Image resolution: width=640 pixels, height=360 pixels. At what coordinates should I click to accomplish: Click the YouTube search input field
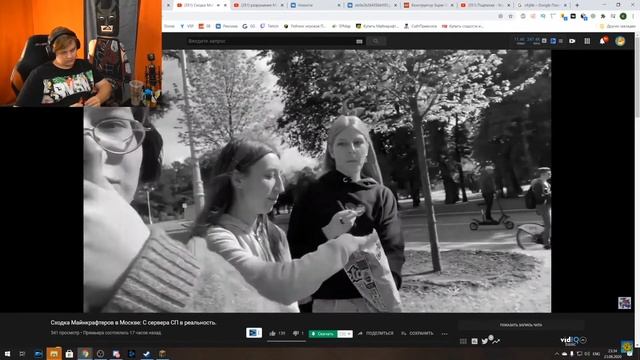coord(271,41)
